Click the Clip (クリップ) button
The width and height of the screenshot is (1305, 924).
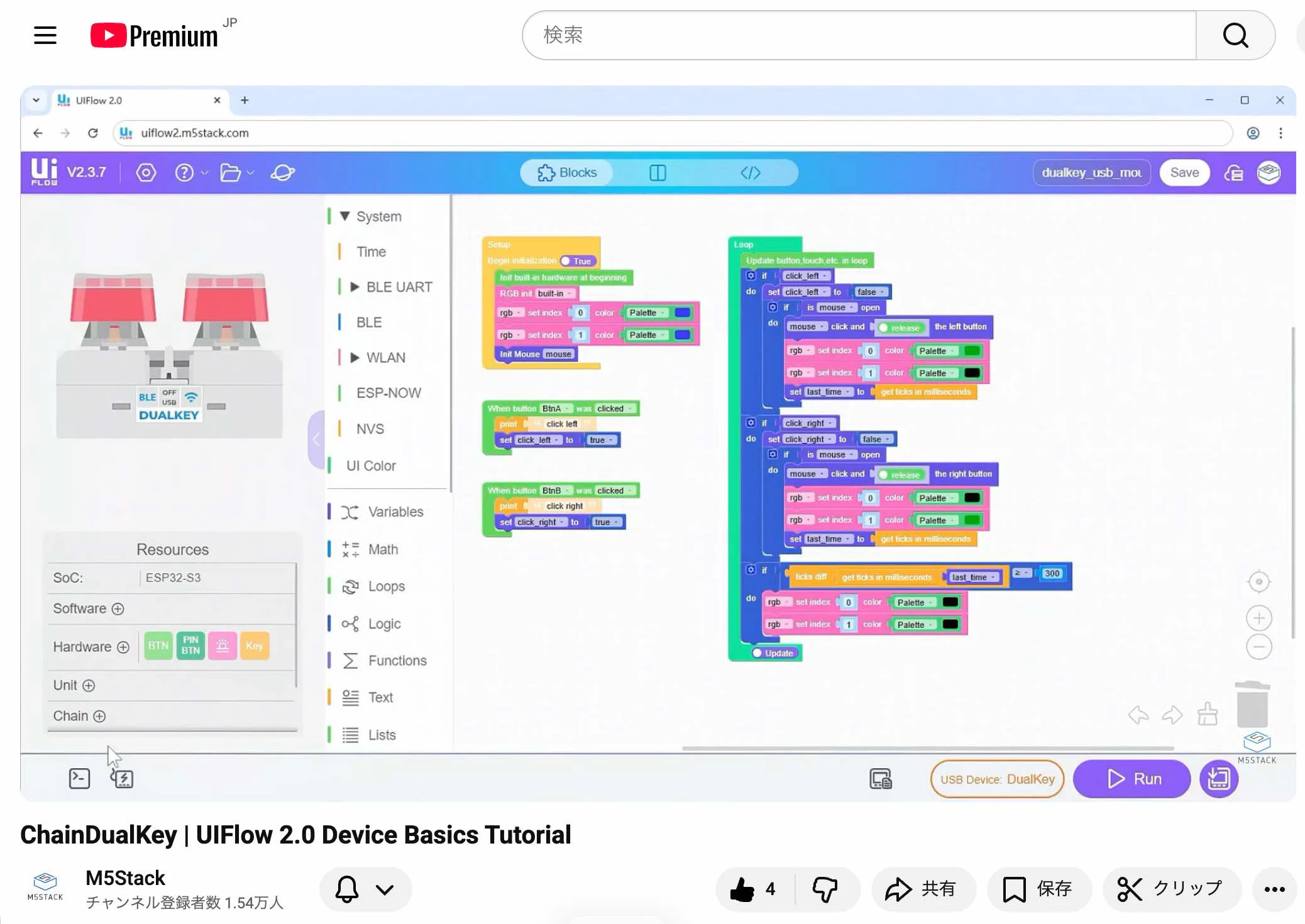(x=1171, y=889)
